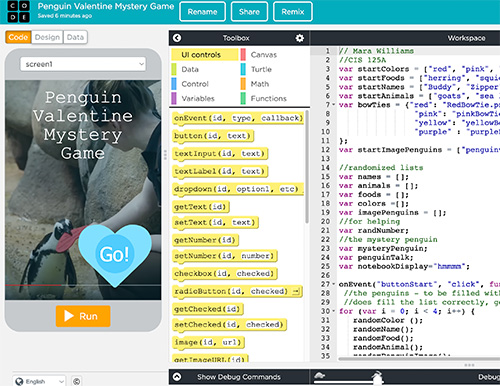Click the workspace horizontal scrollbar

pos(419,359)
